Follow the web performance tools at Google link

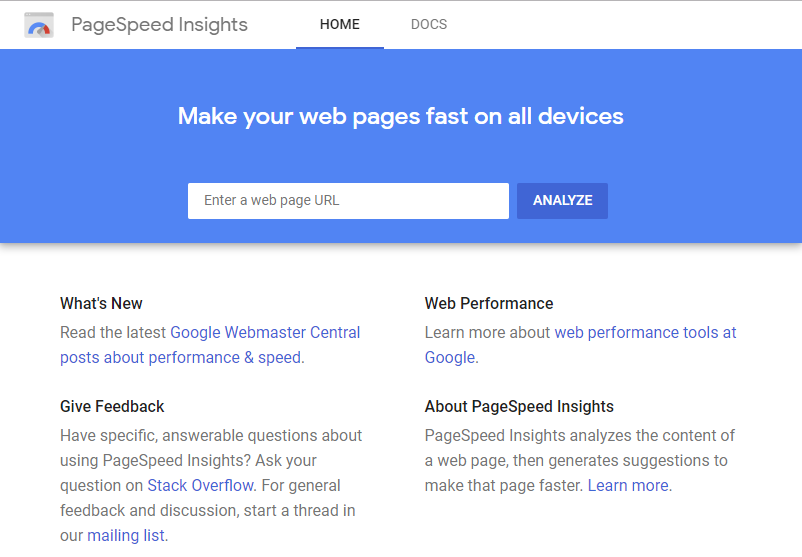pos(581,345)
